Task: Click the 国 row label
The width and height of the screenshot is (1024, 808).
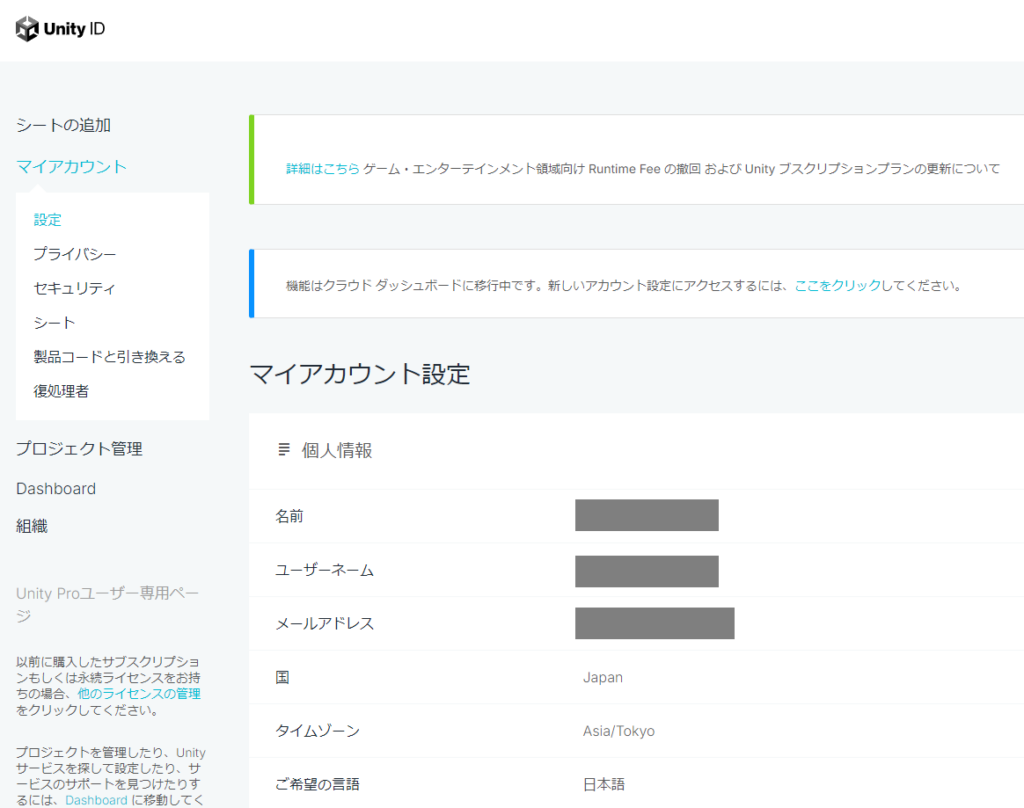Action: coord(282,677)
